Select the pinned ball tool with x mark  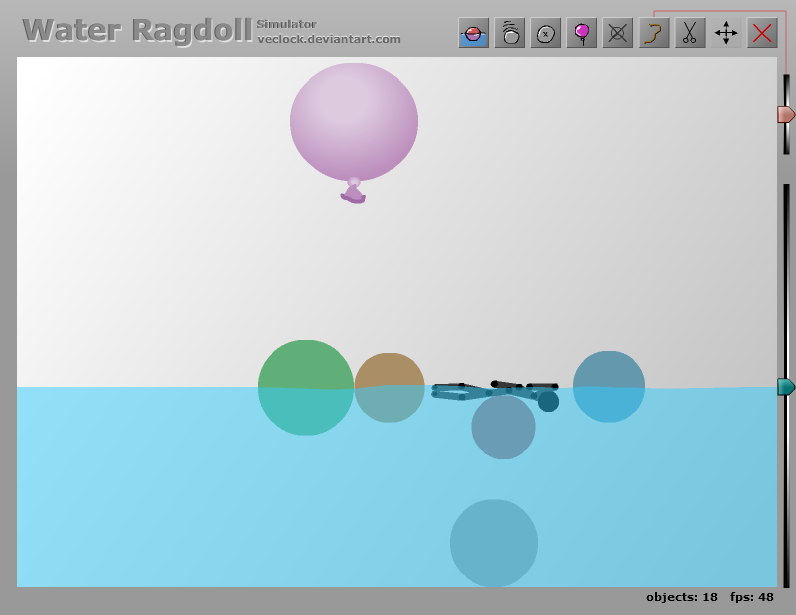[546, 33]
